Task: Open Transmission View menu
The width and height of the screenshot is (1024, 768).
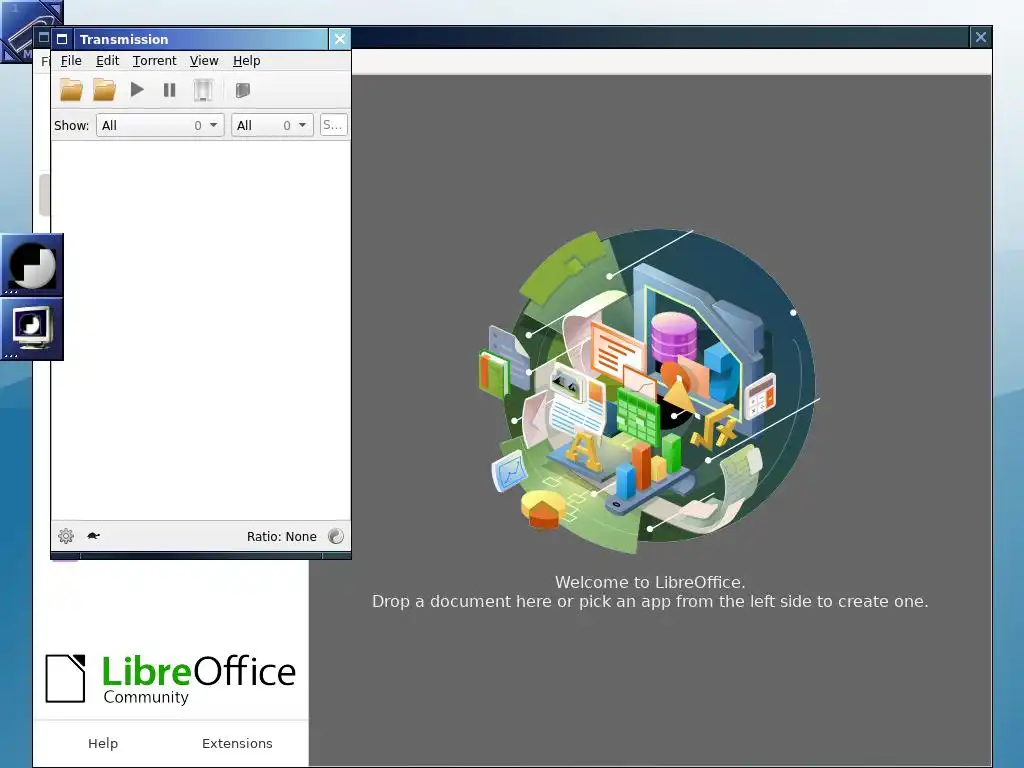Action: pos(204,61)
